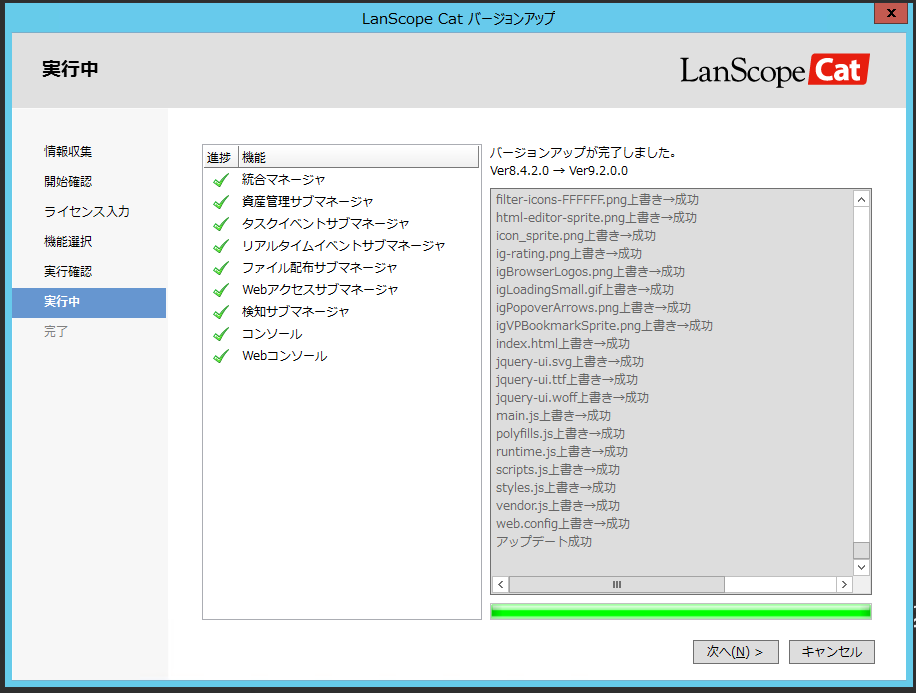Click the green progress bar

pyautogui.click(x=680, y=610)
